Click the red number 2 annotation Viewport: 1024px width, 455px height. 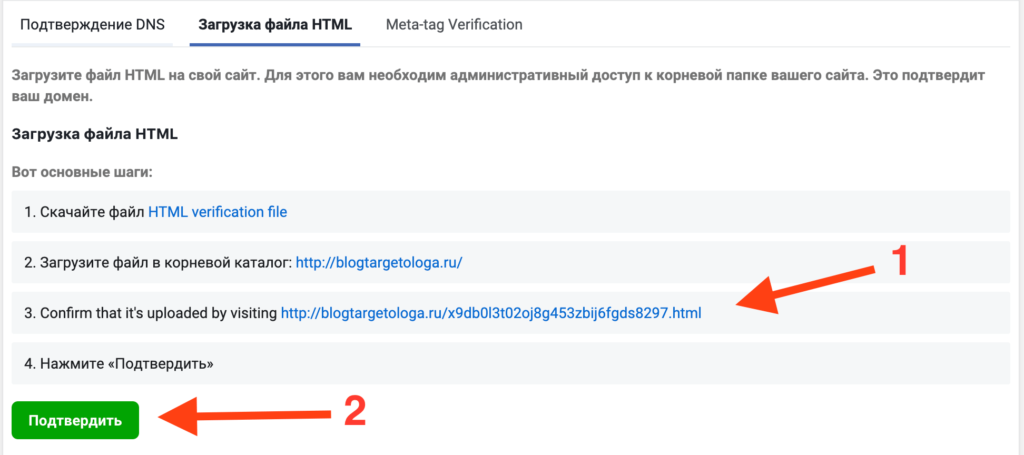pyautogui.click(x=355, y=411)
